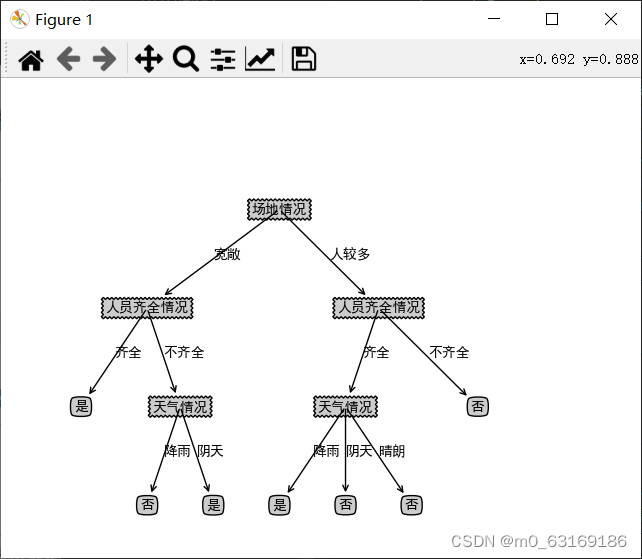The width and height of the screenshot is (642, 559).
Task: Select the 天气情况 node with only two branches
Action: point(180,407)
